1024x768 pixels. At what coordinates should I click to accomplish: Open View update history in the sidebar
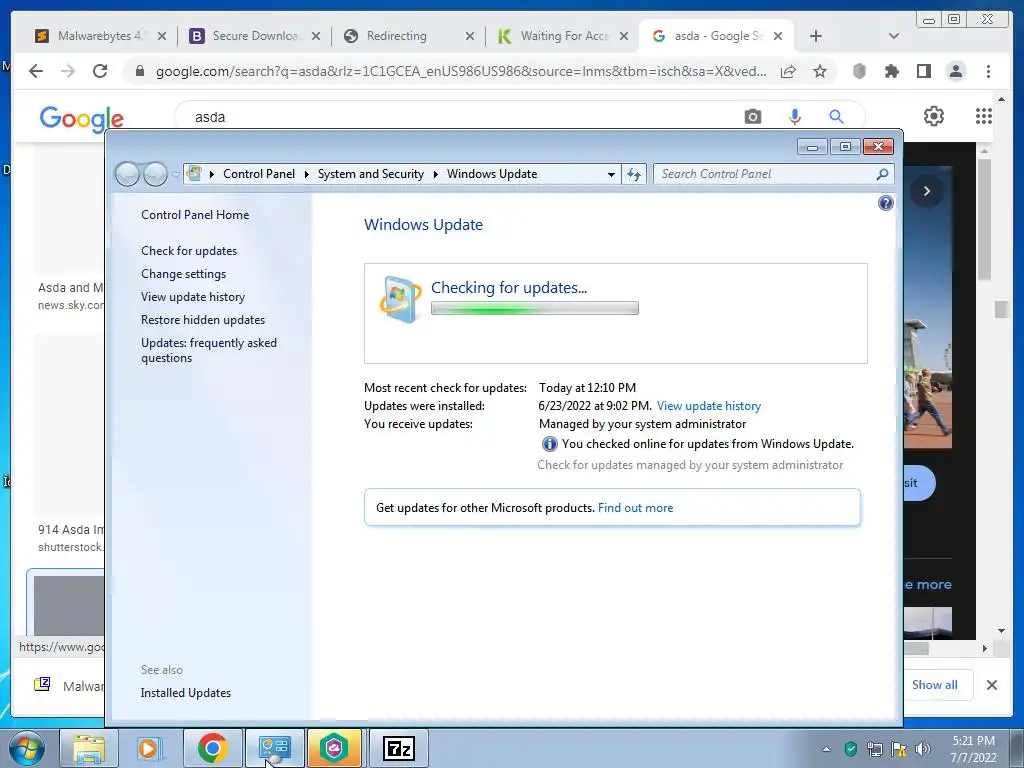(193, 296)
